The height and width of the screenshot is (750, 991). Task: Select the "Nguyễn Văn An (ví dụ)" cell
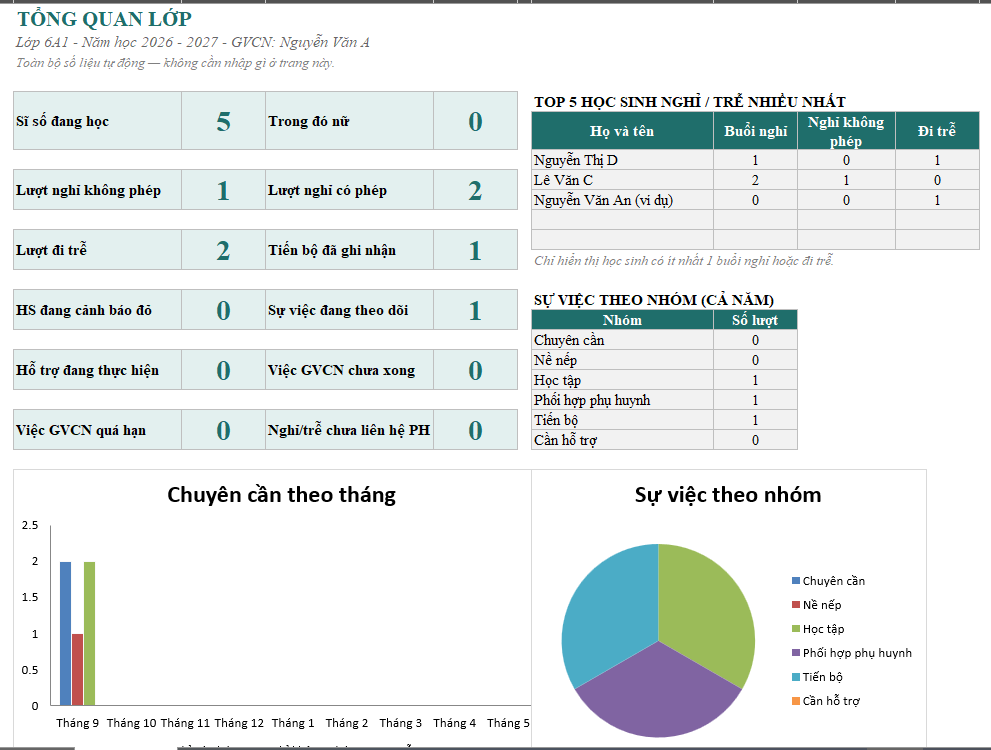click(x=623, y=200)
